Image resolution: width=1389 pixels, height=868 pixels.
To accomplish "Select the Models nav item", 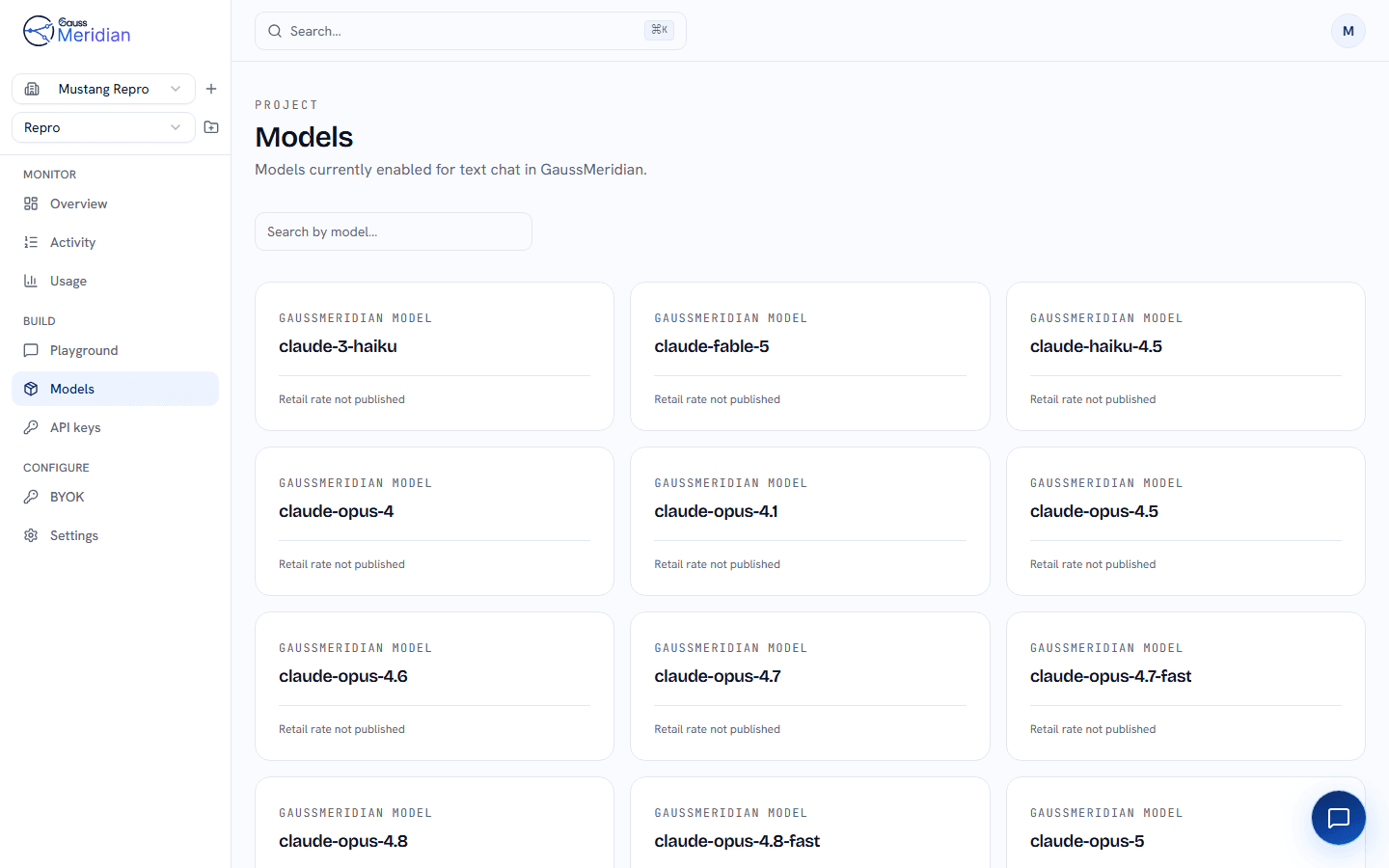I will [115, 389].
